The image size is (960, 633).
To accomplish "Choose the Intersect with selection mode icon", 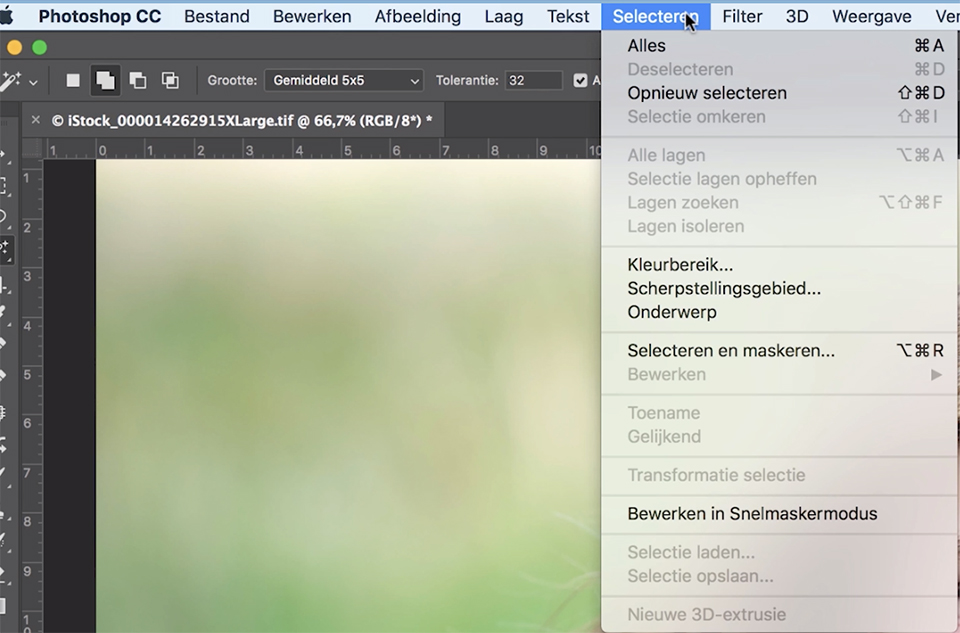I will coord(170,80).
